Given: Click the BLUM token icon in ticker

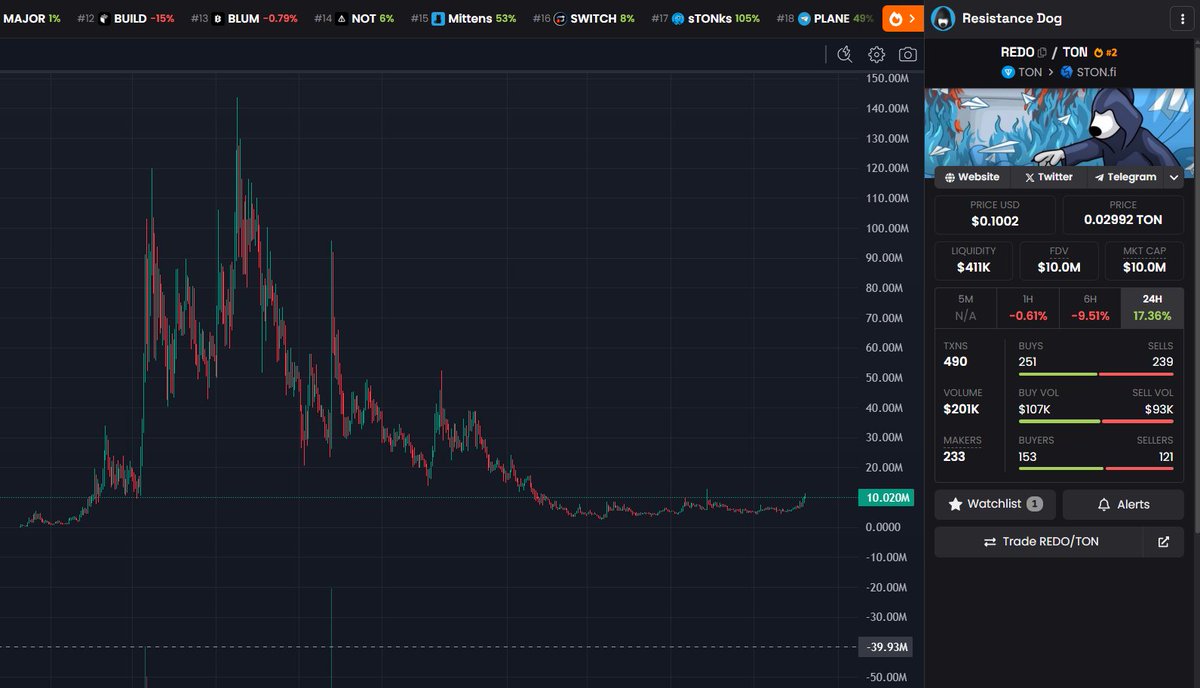Looking at the screenshot, I should pyautogui.click(x=217, y=18).
